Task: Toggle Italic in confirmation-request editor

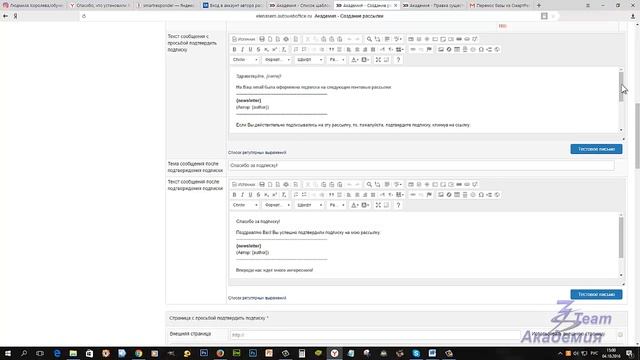Action: 242,49
